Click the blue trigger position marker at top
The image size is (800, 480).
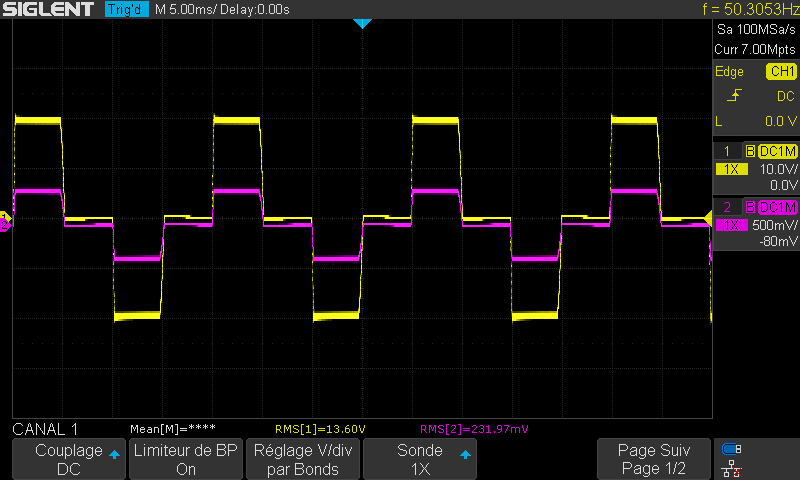pos(362,23)
